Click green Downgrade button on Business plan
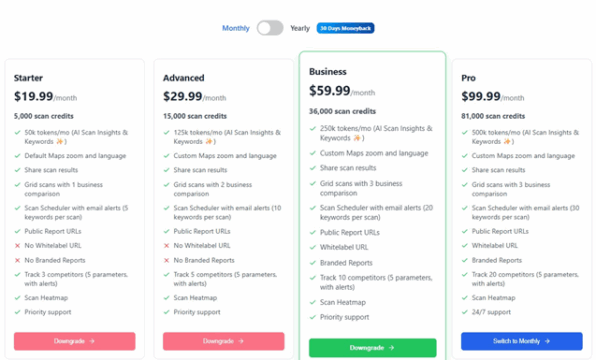 pyautogui.click(x=372, y=347)
